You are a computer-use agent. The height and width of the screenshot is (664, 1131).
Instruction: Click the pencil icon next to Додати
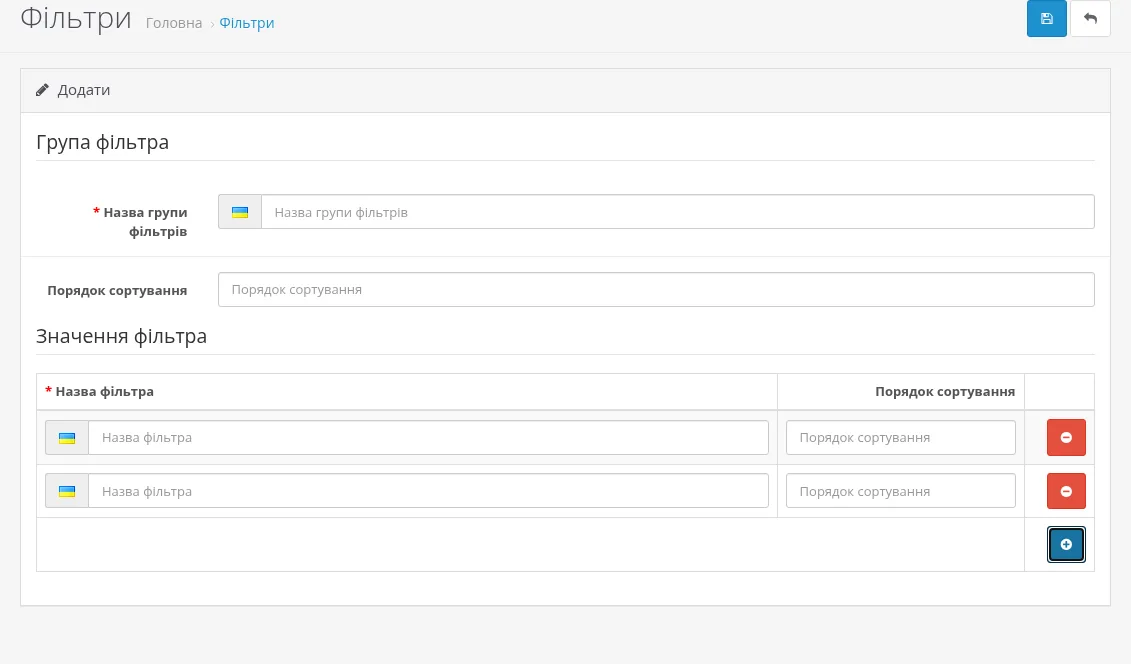(x=43, y=90)
